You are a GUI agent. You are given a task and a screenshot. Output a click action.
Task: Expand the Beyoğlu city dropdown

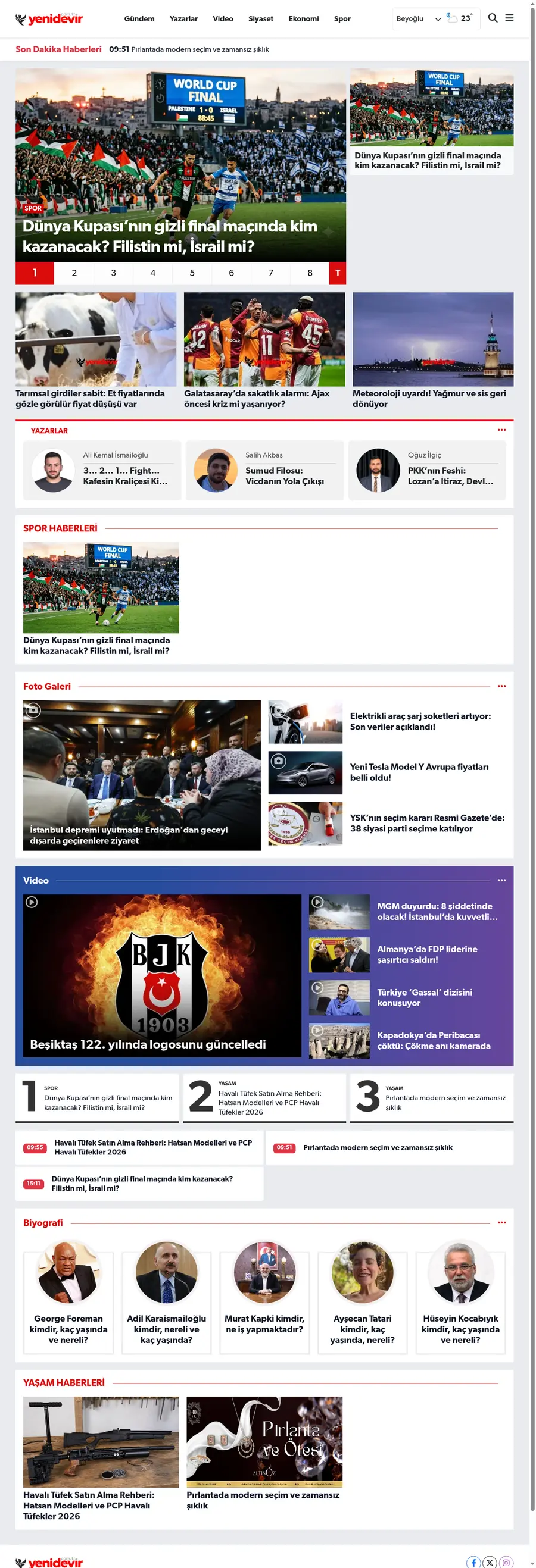(x=419, y=19)
